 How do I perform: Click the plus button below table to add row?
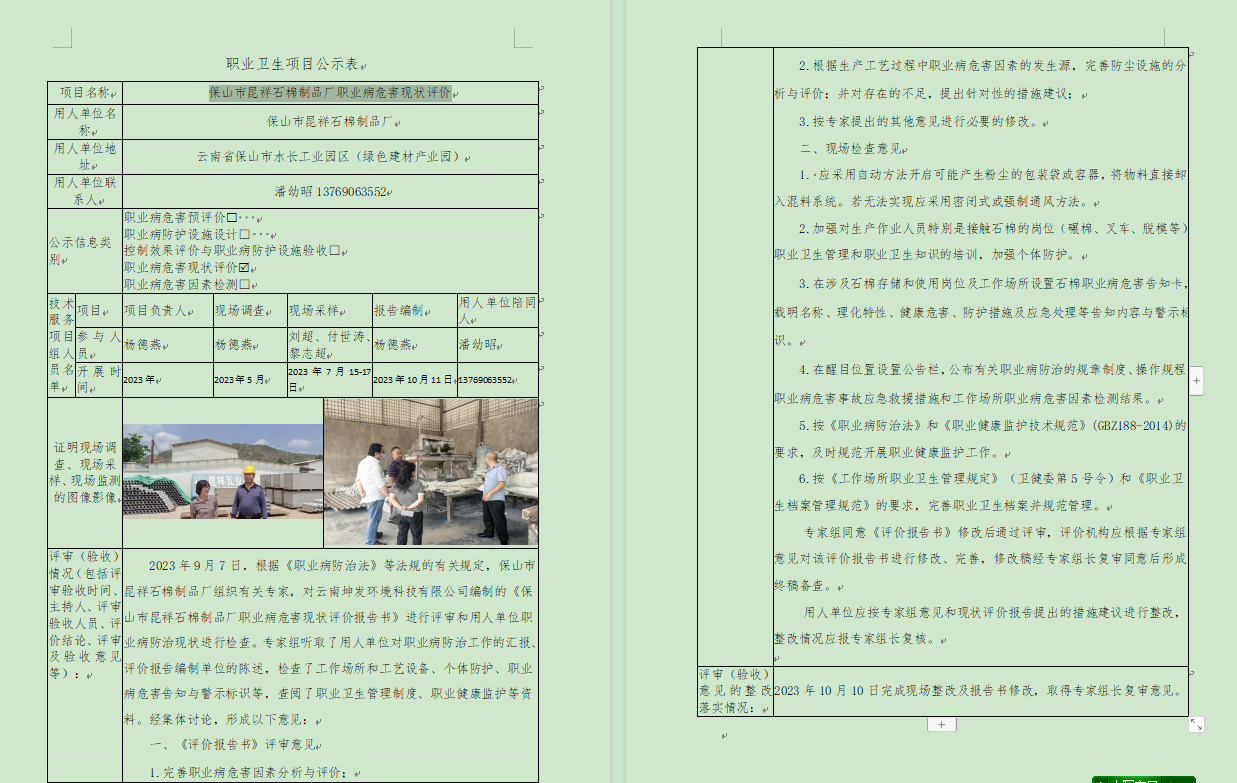pyautogui.click(x=941, y=724)
